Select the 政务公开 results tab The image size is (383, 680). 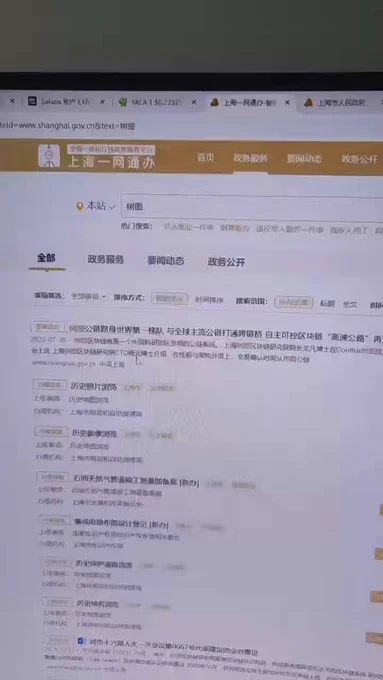(226, 262)
